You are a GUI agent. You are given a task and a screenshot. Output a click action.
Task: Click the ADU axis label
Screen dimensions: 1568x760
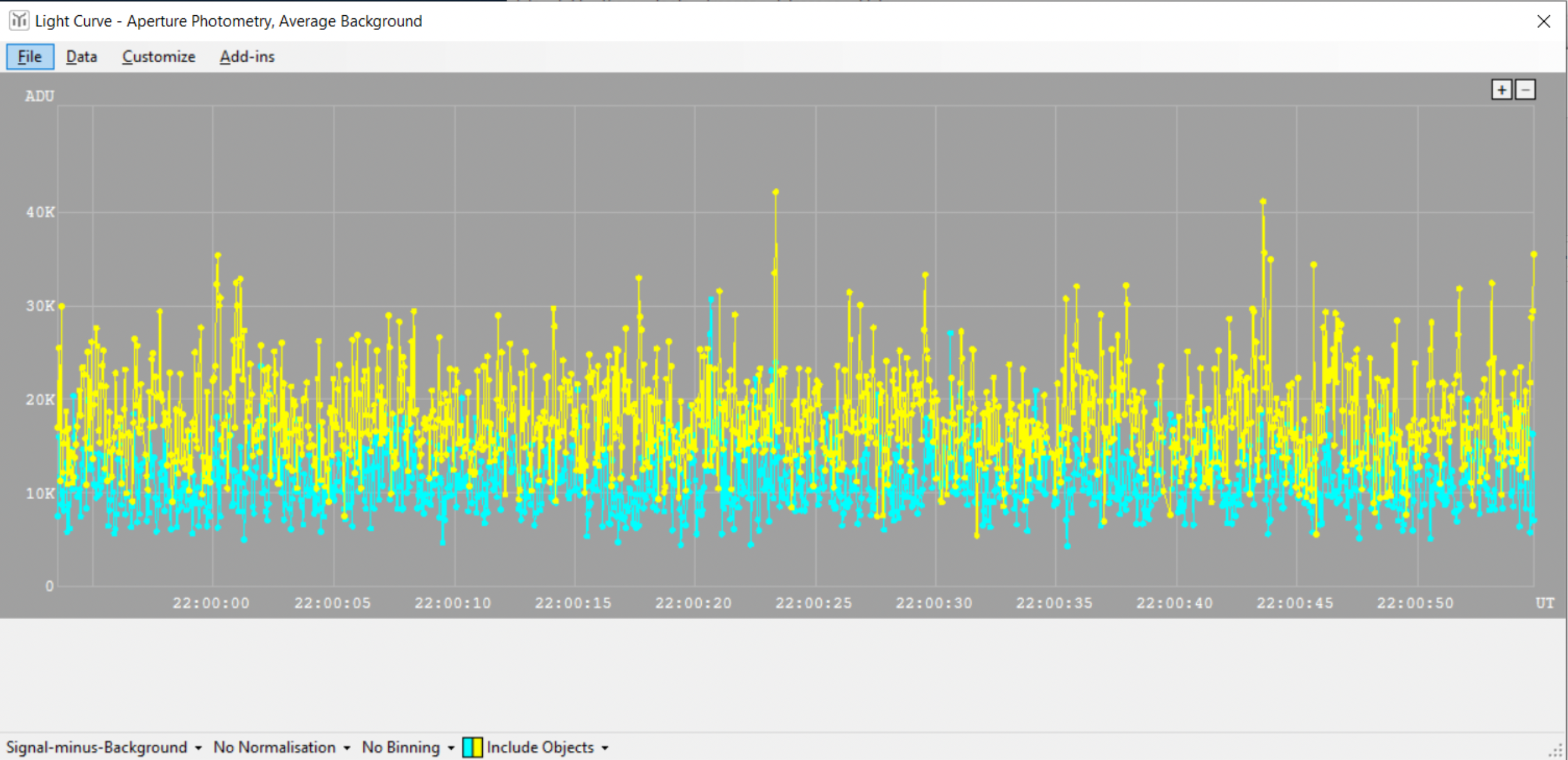(x=40, y=96)
